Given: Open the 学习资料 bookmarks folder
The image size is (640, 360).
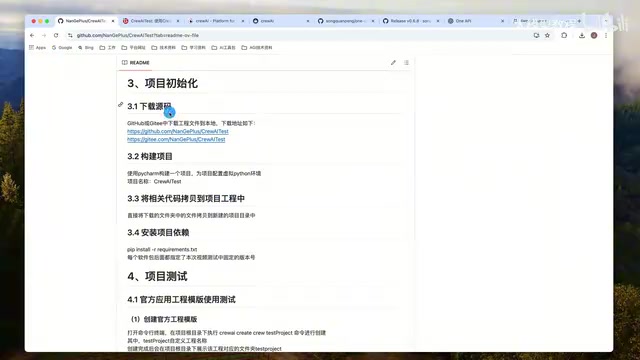Looking at the screenshot, I should (x=193, y=48).
